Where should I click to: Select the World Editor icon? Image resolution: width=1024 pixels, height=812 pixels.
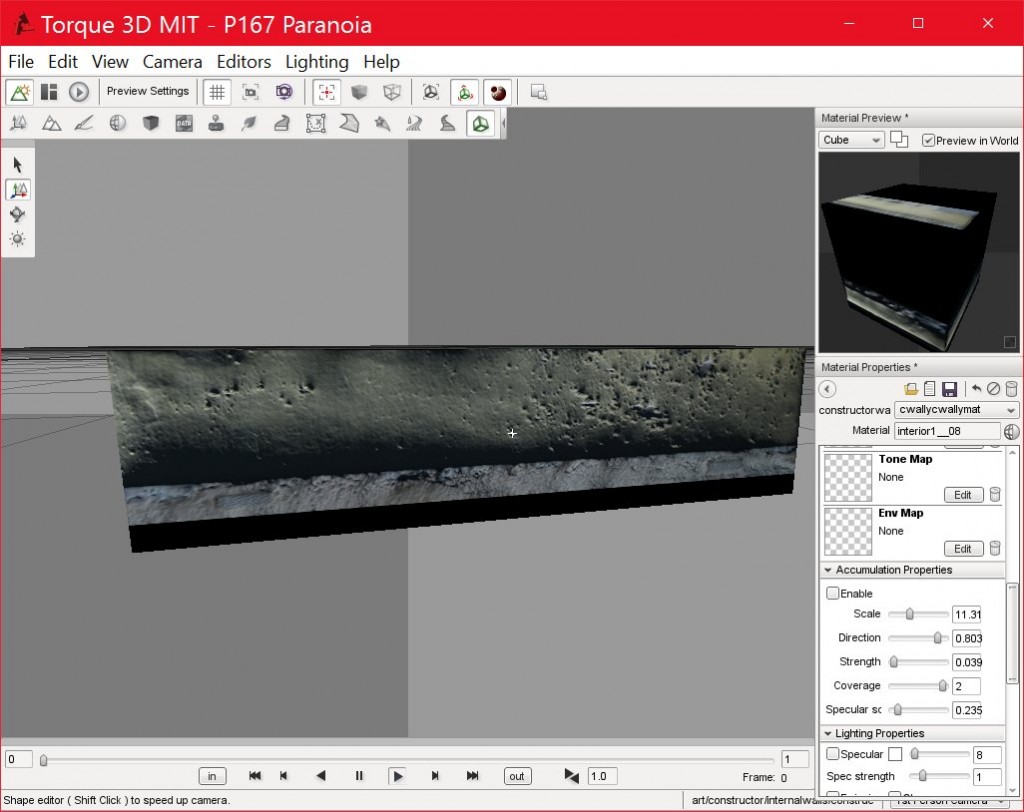(20, 91)
